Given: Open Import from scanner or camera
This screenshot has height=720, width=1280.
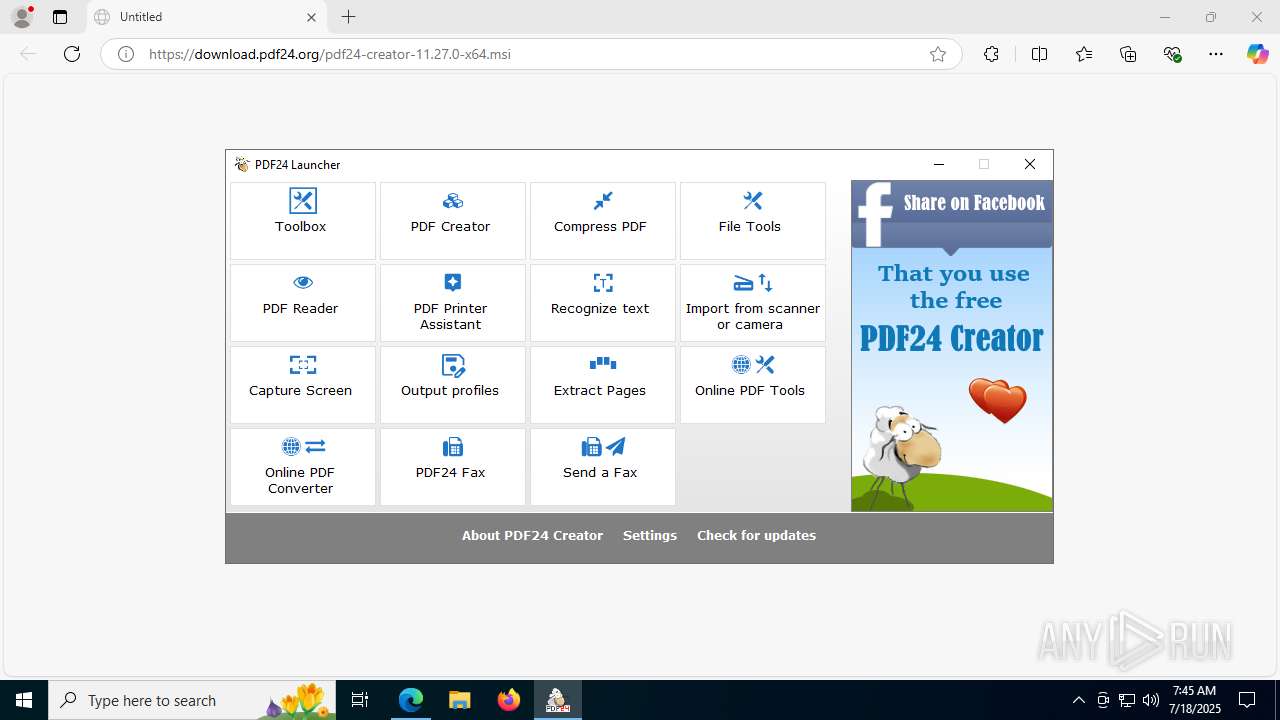Looking at the screenshot, I should point(752,303).
